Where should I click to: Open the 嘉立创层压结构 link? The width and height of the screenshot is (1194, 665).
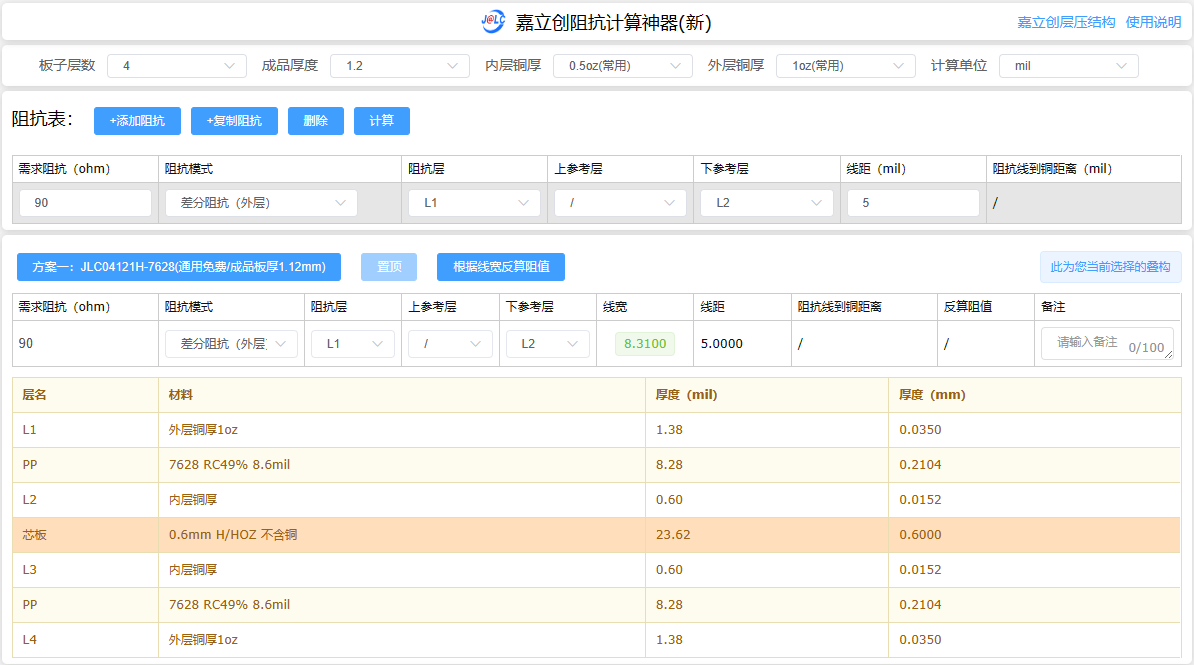point(1066,22)
